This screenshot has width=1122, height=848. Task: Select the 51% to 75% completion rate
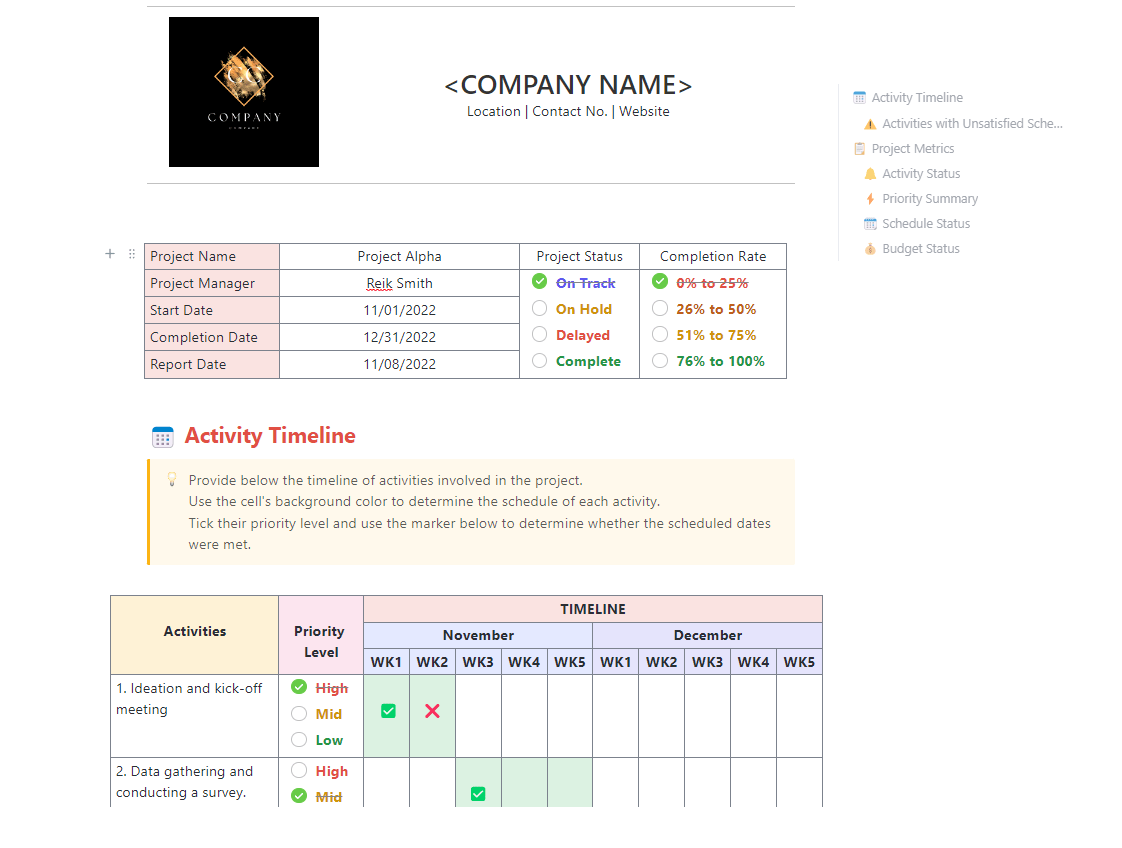pos(660,334)
